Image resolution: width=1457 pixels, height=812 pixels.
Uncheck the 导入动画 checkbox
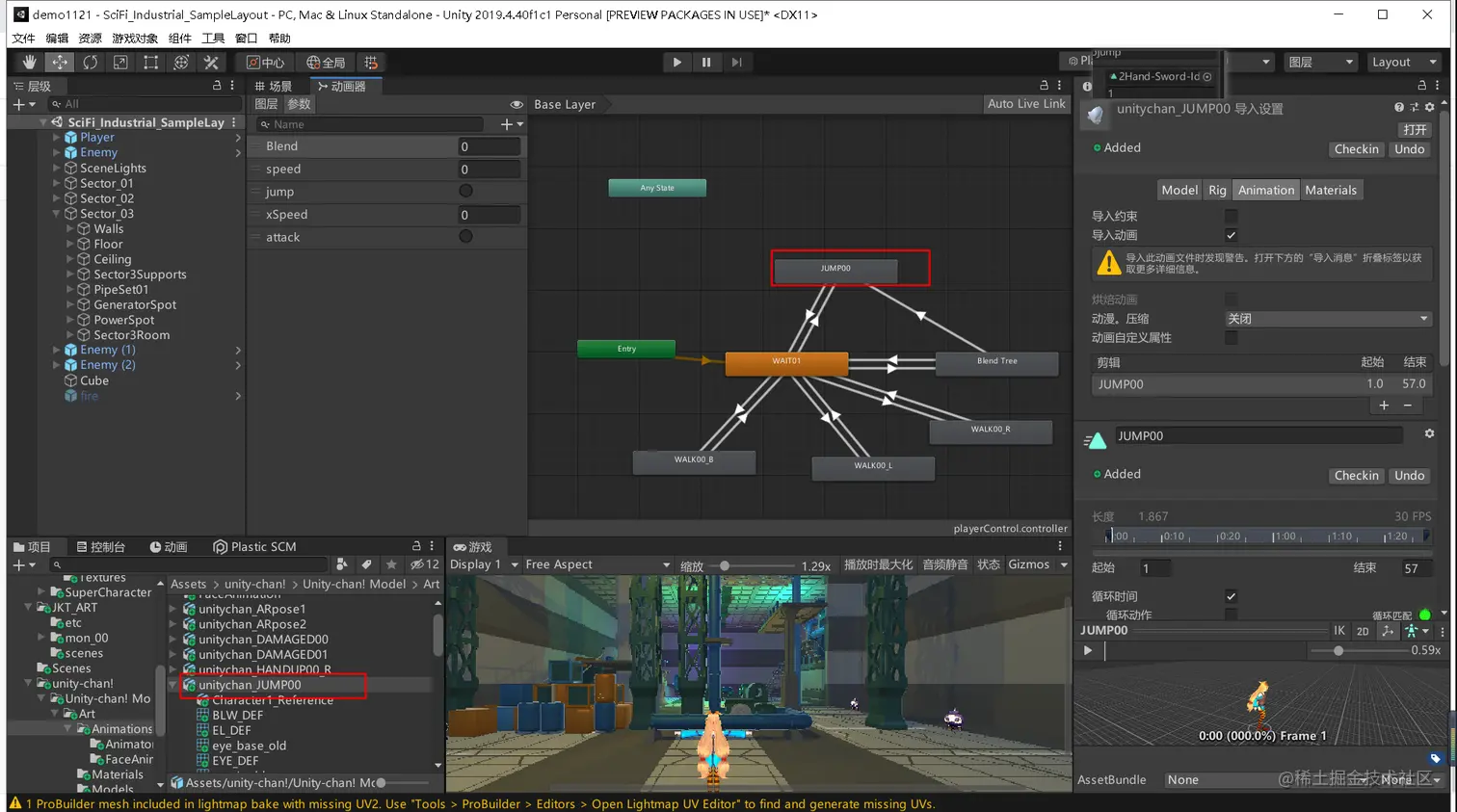point(1231,235)
